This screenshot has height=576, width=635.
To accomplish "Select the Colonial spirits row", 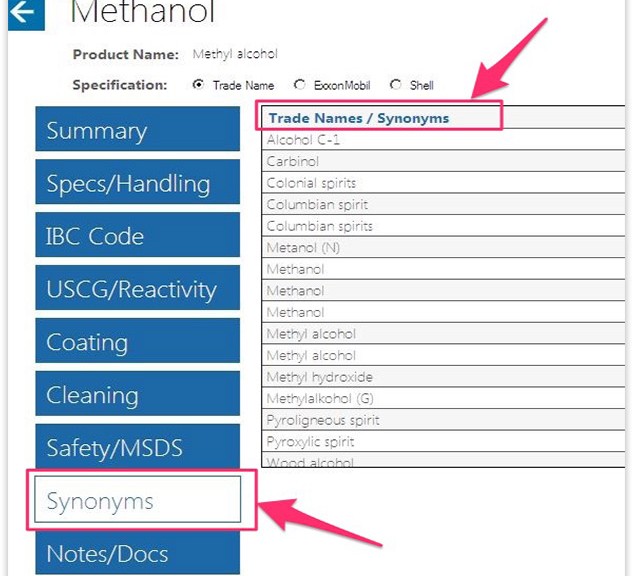I will pyautogui.click(x=443, y=183).
